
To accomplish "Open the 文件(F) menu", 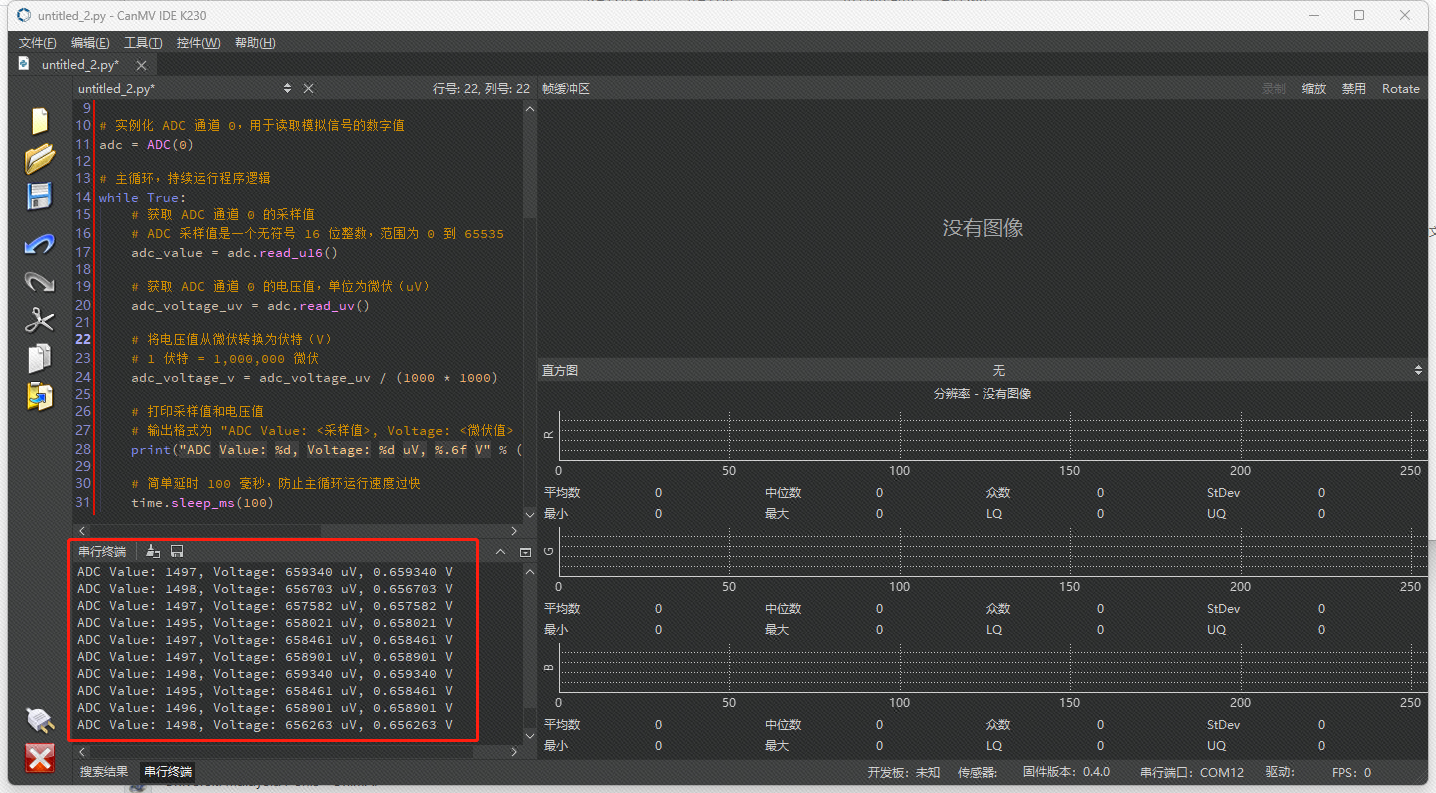I will coord(38,43).
